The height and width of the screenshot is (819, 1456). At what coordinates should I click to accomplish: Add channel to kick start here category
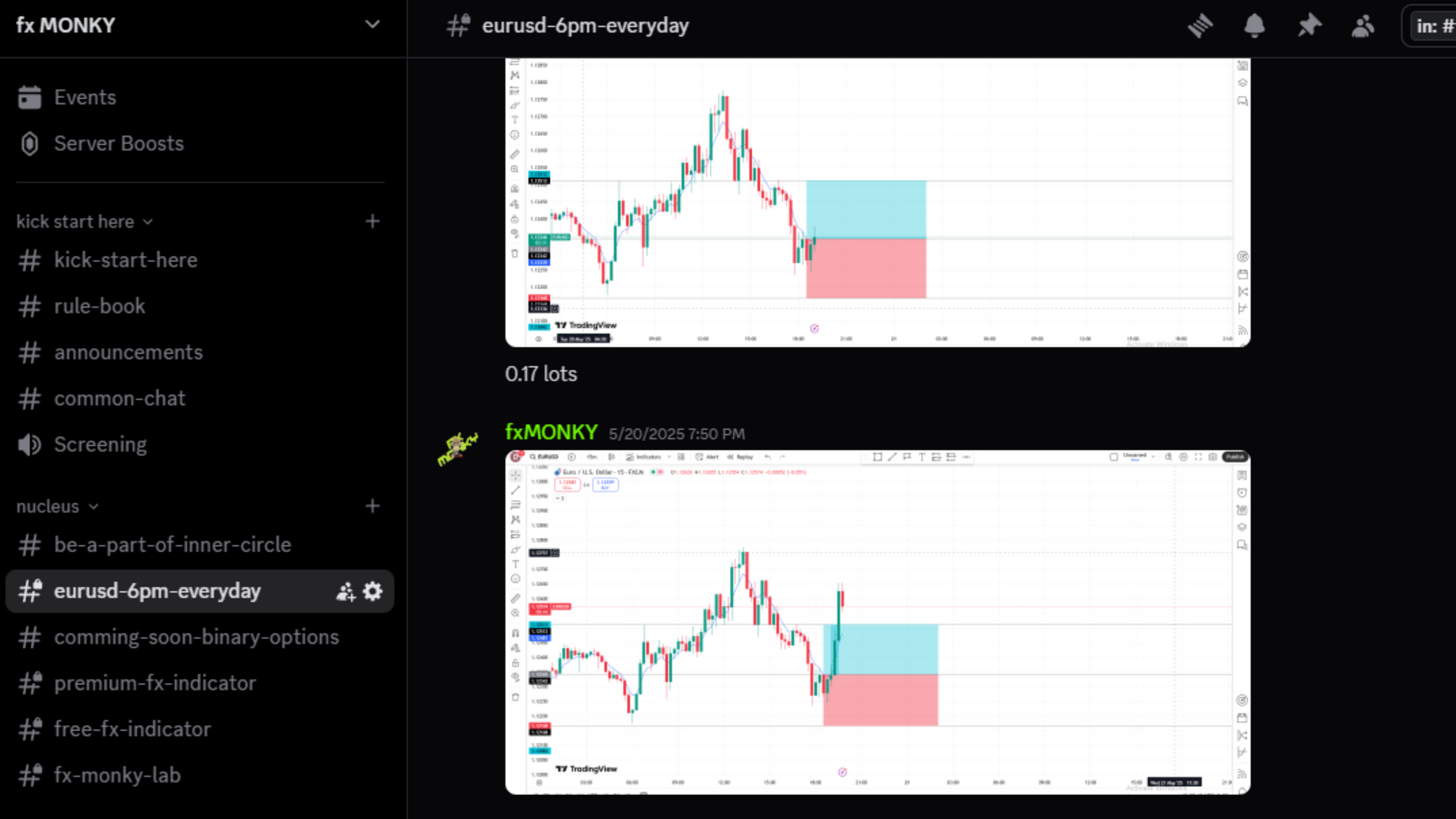pyautogui.click(x=373, y=221)
